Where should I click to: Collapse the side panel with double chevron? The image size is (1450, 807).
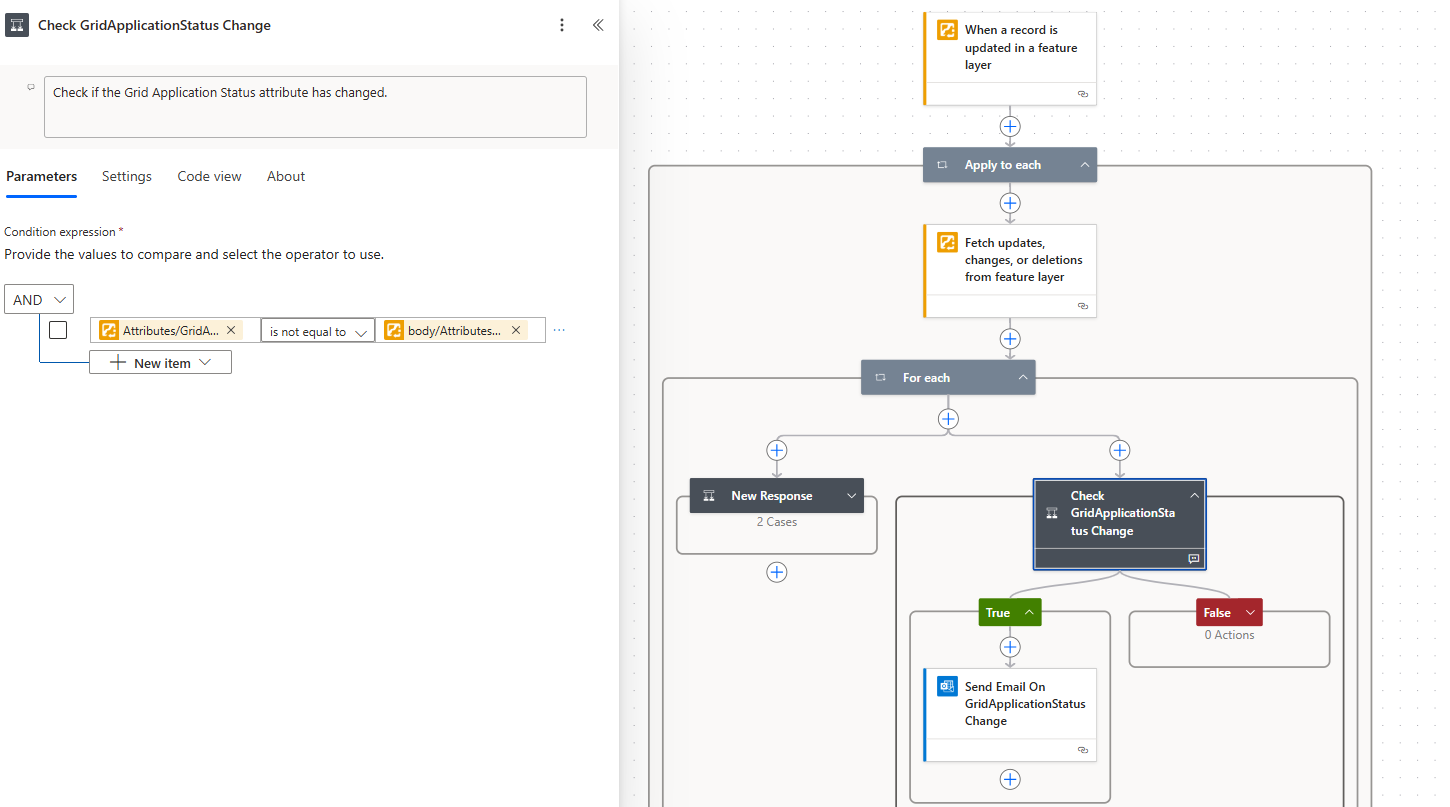click(x=598, y=25)
